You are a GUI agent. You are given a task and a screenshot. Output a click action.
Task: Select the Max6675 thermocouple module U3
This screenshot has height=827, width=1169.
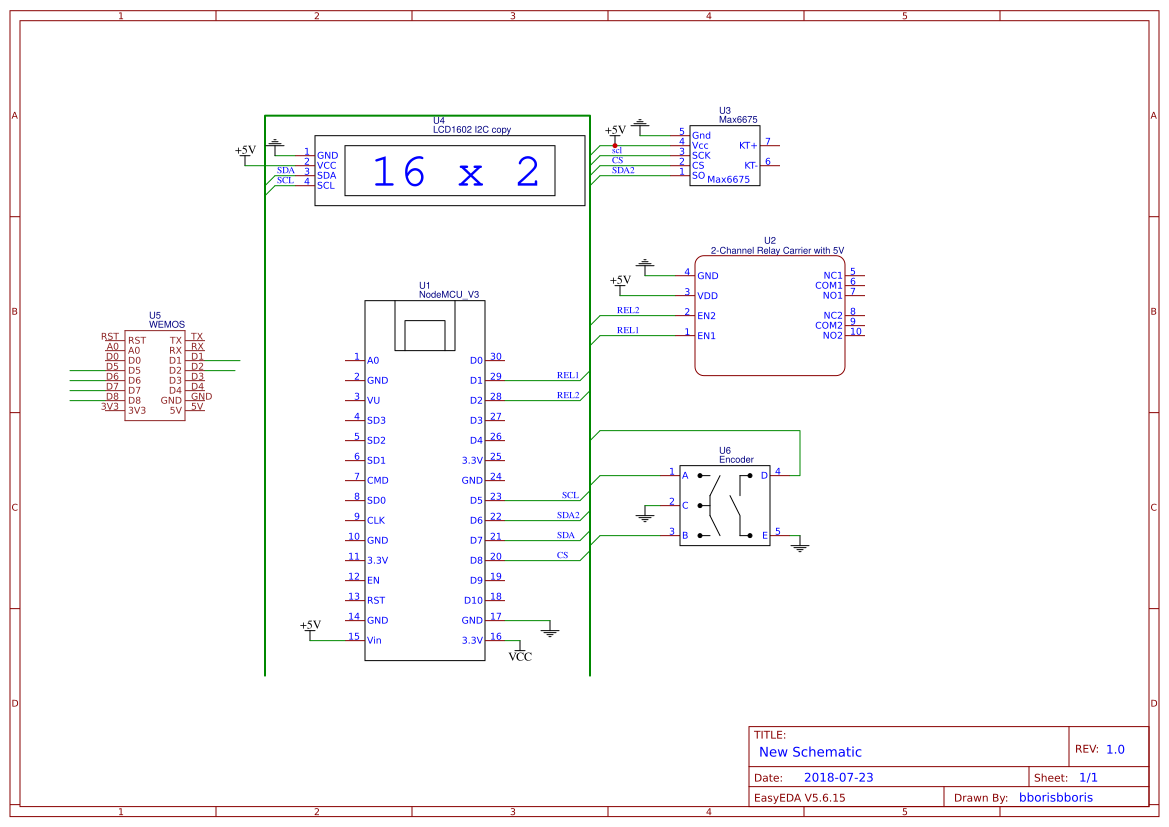coord(725,155)
